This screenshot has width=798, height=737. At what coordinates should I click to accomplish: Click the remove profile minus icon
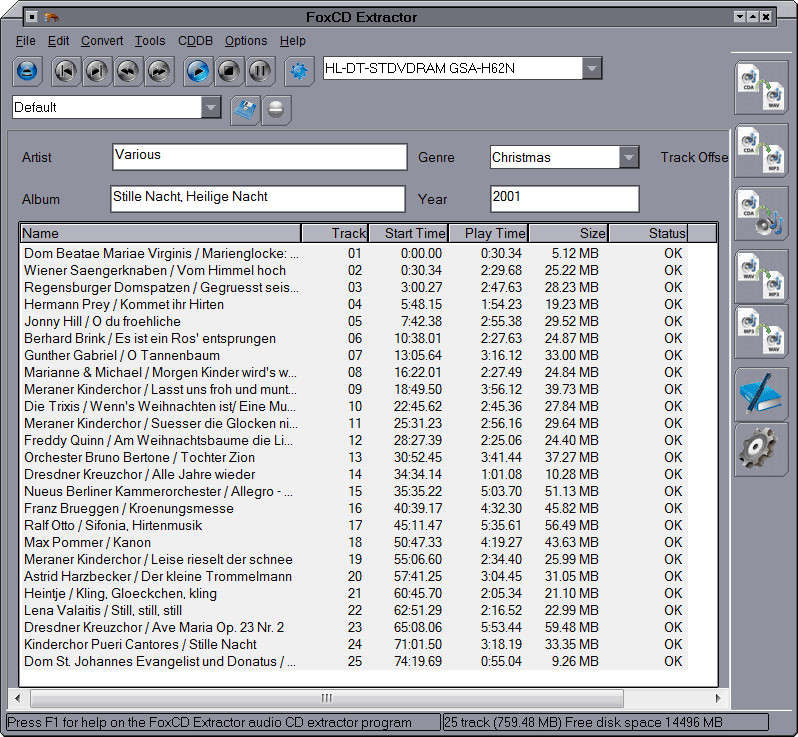point(276,110)
